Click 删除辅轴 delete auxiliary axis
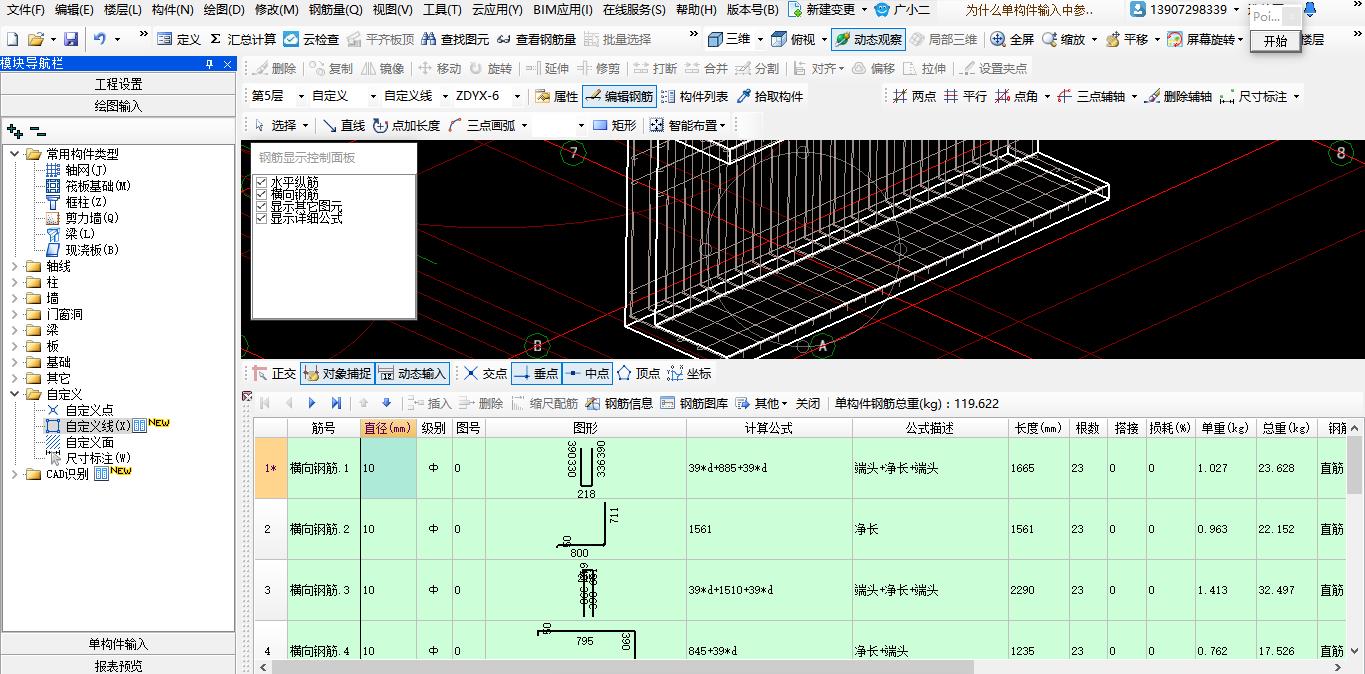The width and height of the screenshot is (1365, 674). click(1178, 96)
